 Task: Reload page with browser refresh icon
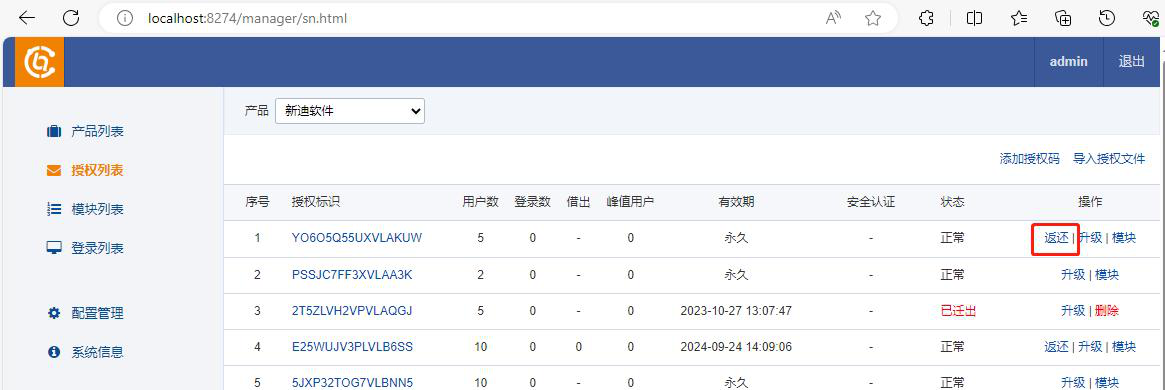coord(71,19)
